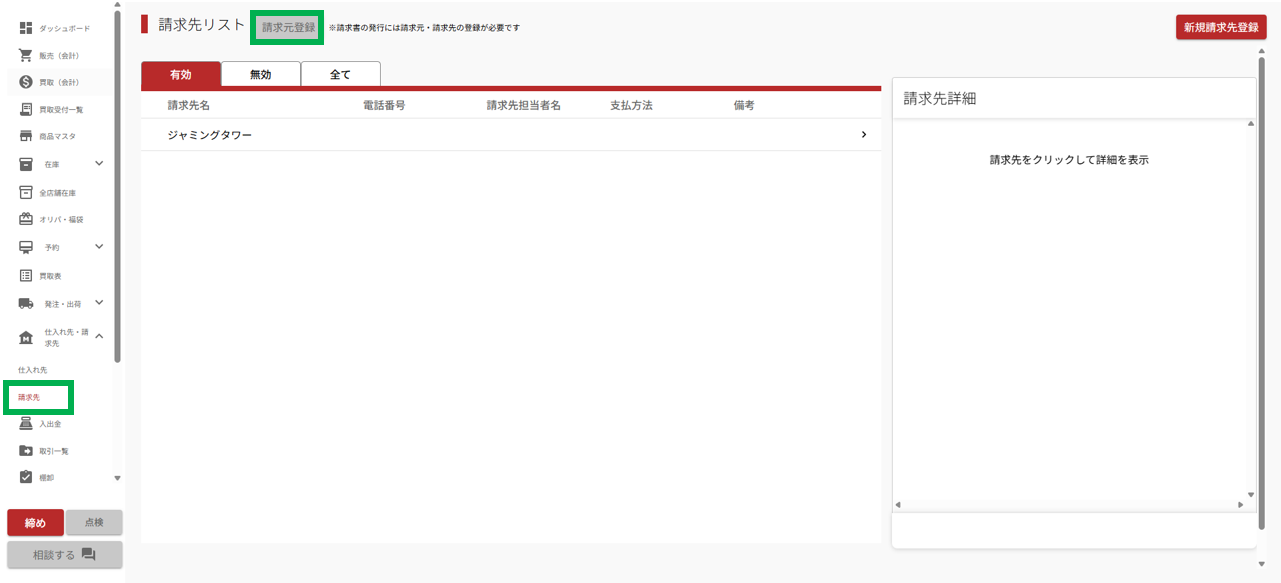Expand the 在庫 submenu chevron

99,164
